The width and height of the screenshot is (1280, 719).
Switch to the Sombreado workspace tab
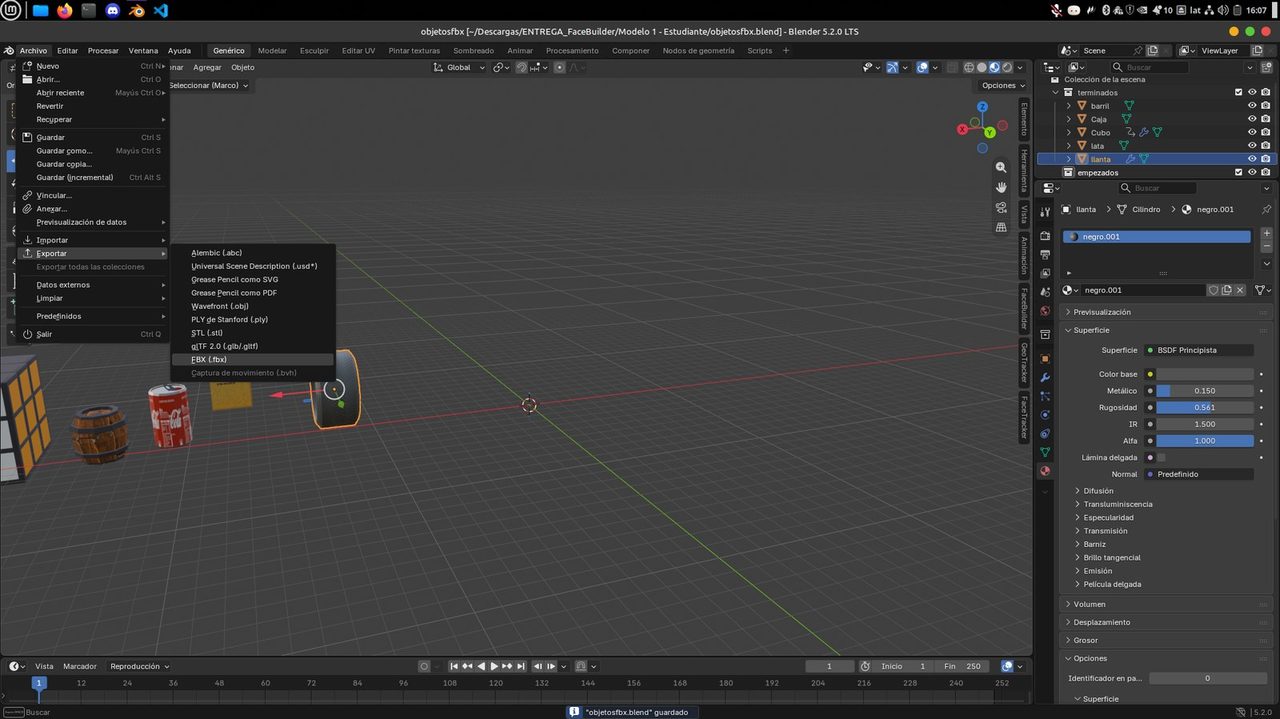point(473,51)
